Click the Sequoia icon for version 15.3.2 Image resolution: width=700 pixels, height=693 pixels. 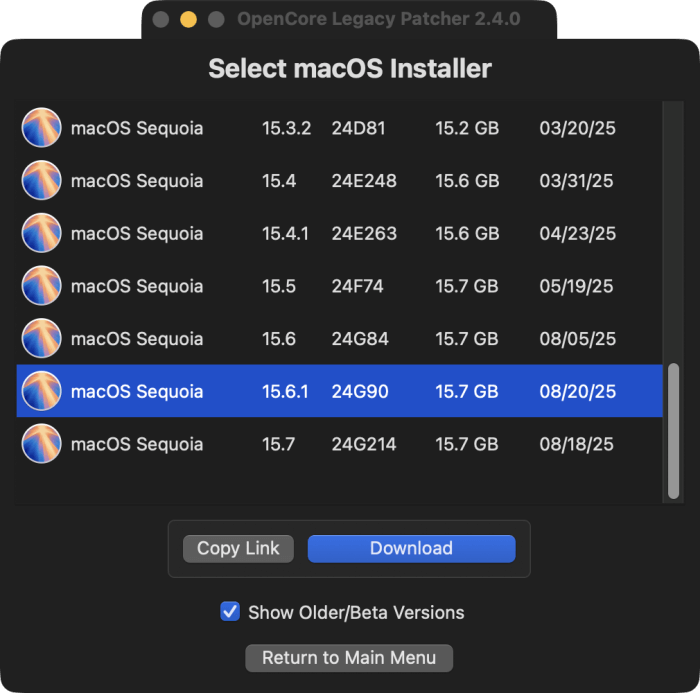point(42,128)
